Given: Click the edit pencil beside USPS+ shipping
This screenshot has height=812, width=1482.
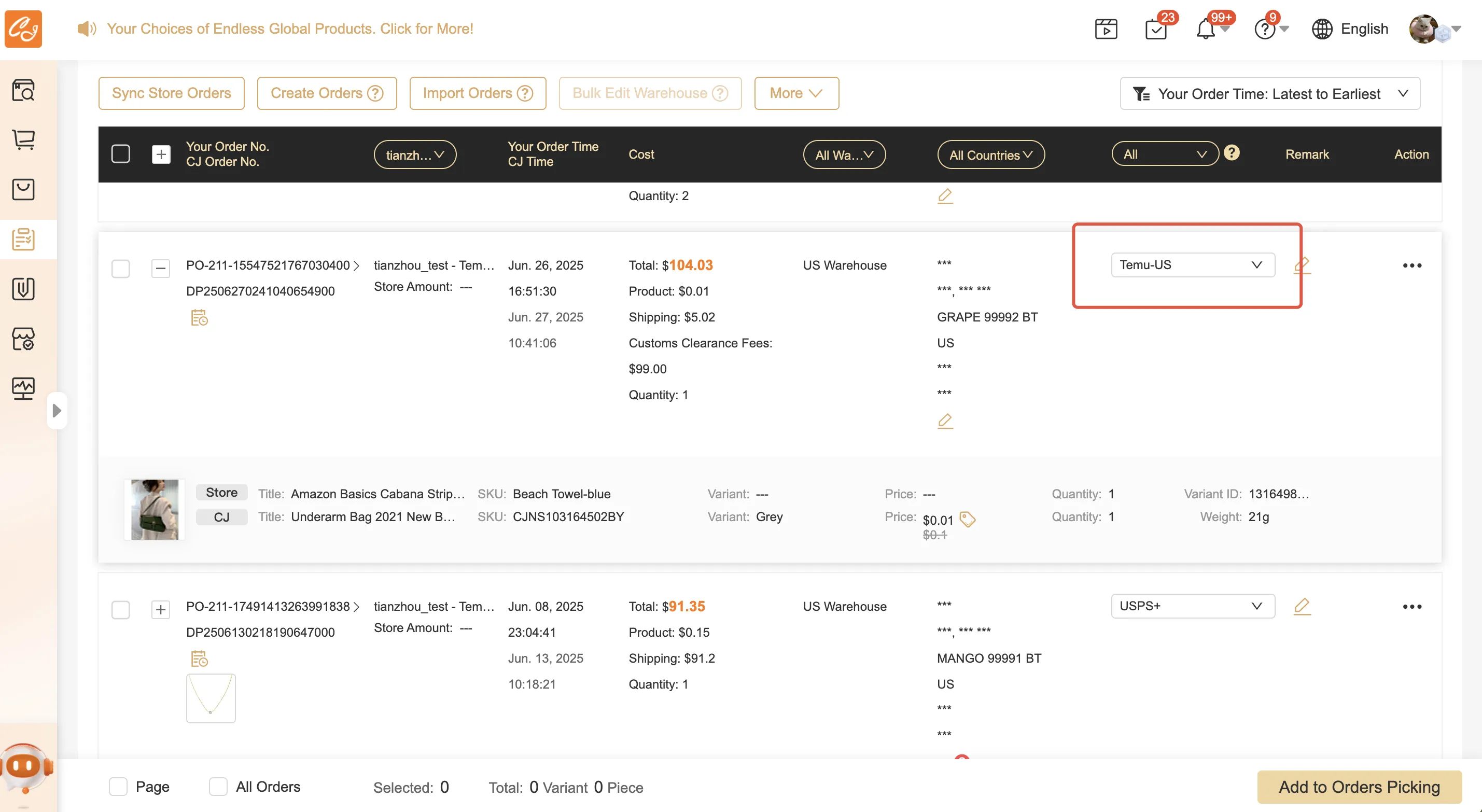Looking at the screenshot, I should coord(1302,606).
